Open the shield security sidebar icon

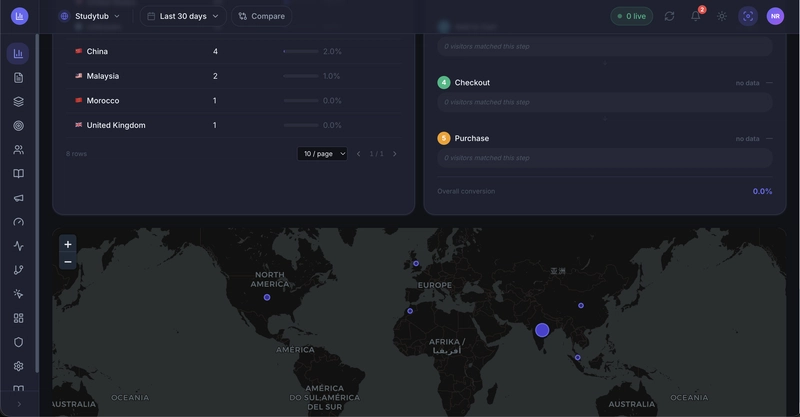pyautogui.click(x=18, y=342)
